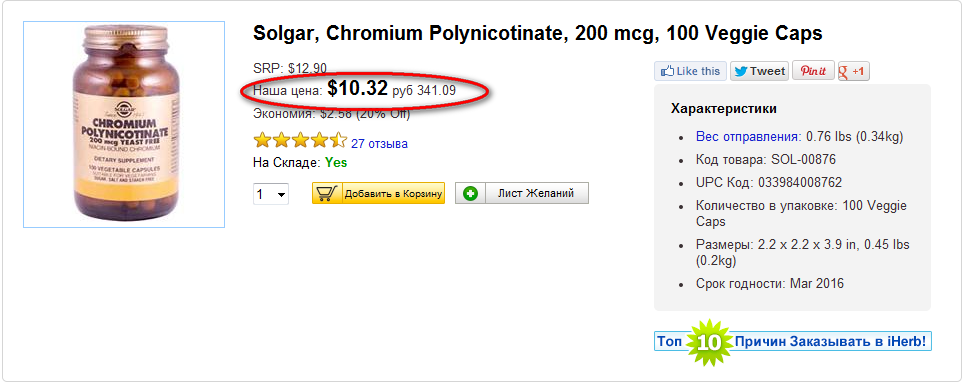Pin the product with Pinit button
Screen dimensions: 971x386
(x=813, y=71)
